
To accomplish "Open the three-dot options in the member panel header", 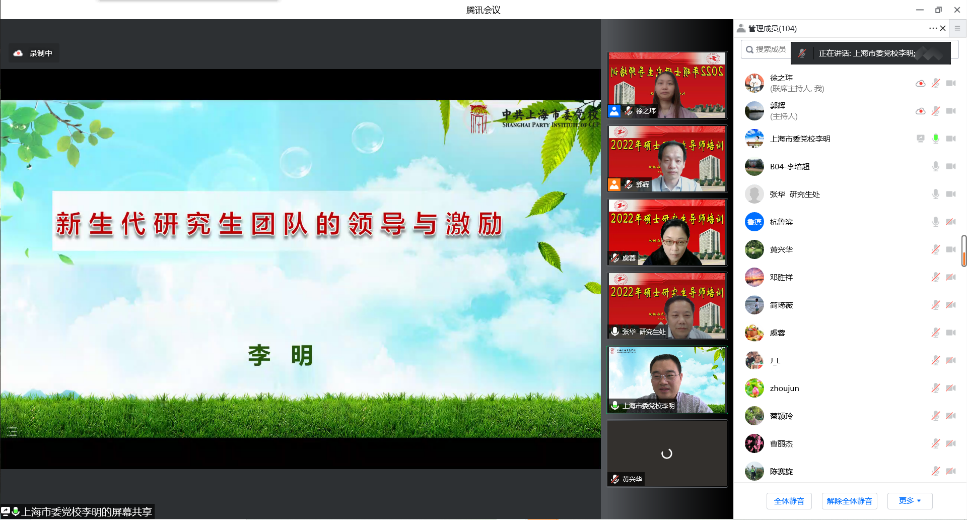I will 933,29.
